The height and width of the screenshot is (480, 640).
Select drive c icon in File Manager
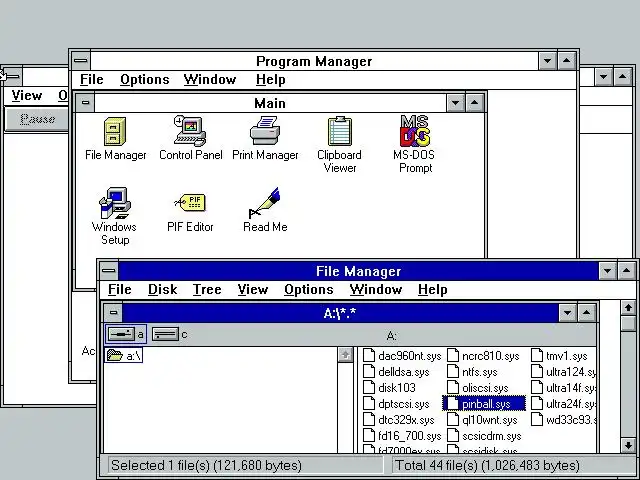point(169,334)
